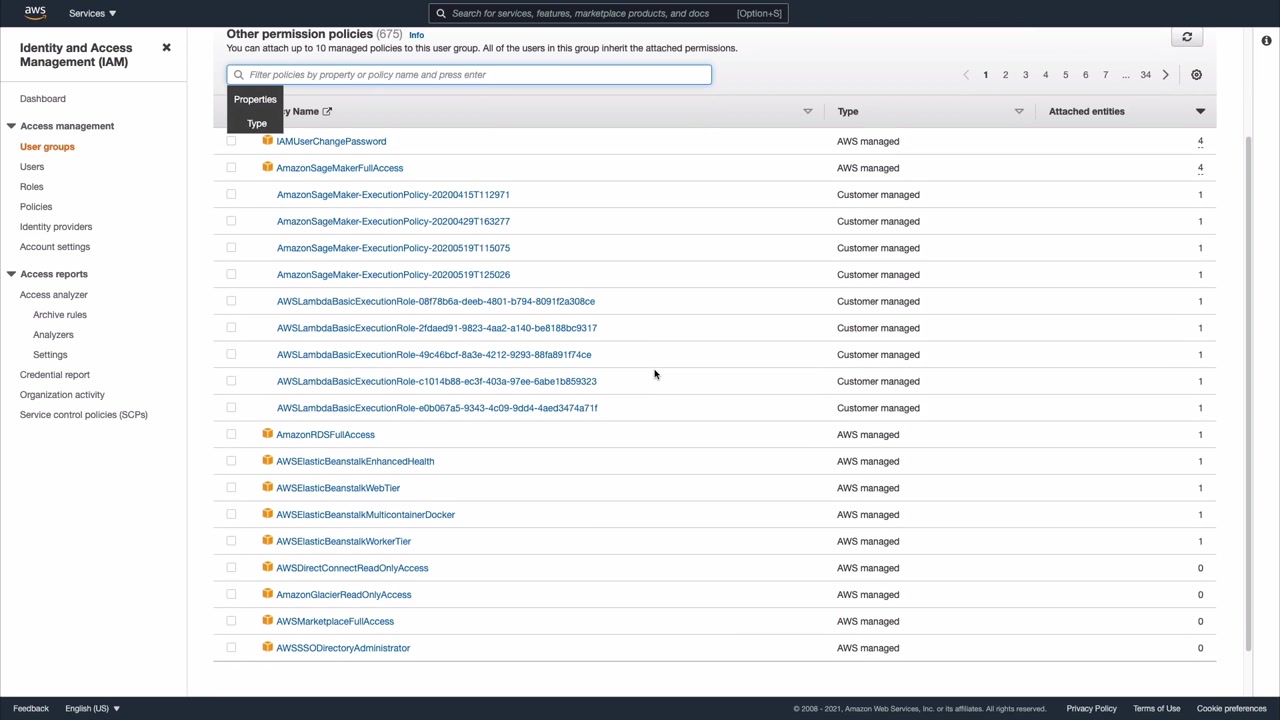This screenshot has width=1280, height=720.
Task: Check the AWSDirectConnectReadOnlyAccess checkbox
Action: click(x=231, y=568)
